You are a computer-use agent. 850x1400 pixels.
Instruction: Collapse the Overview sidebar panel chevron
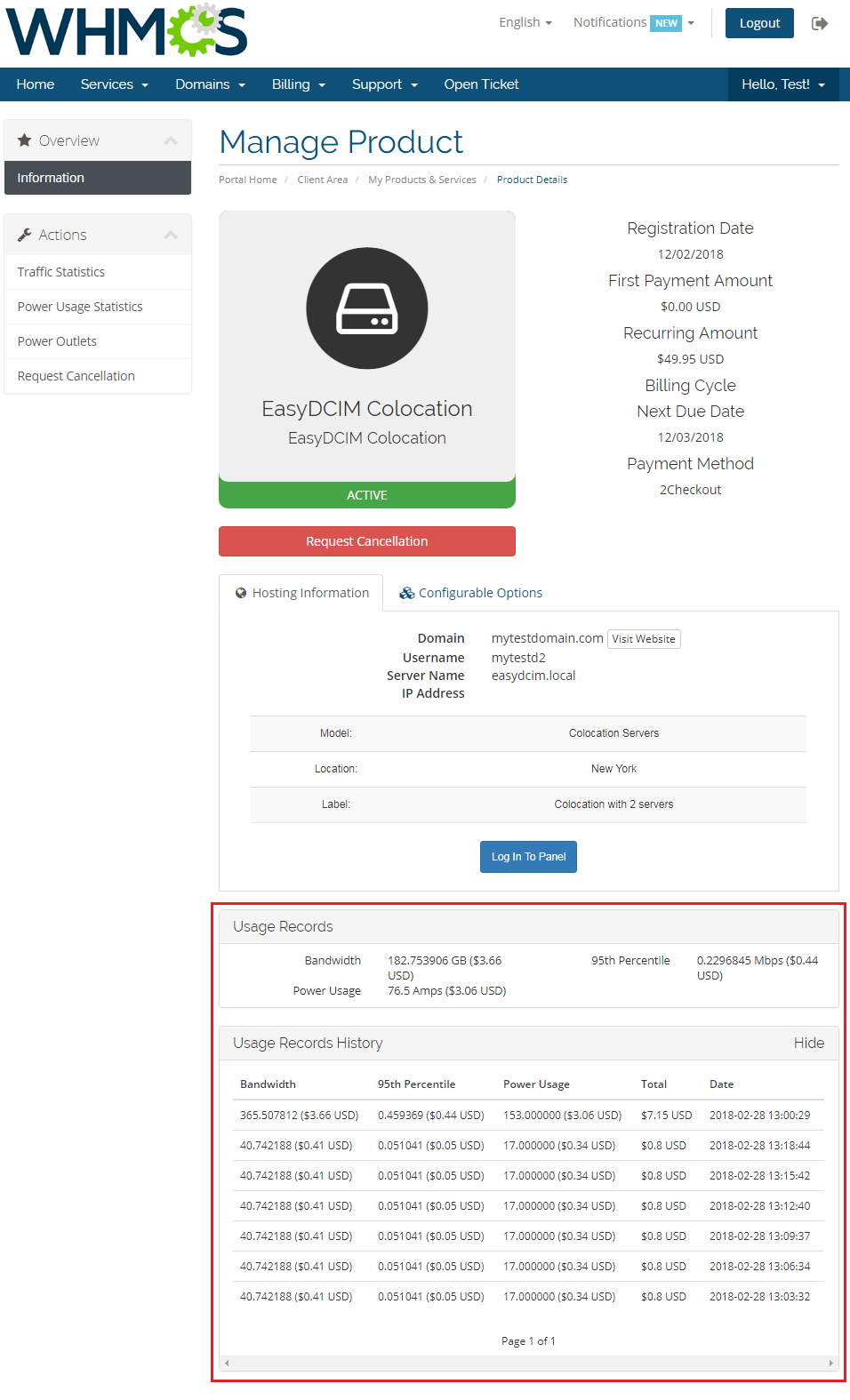(171, 140)
